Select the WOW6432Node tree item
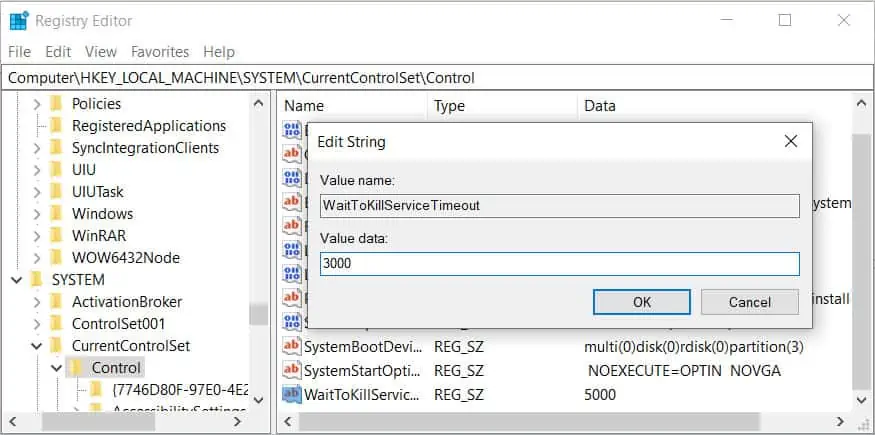Image resolution: width=875 pixels, height=435 pixels. (x=126, y=258)
